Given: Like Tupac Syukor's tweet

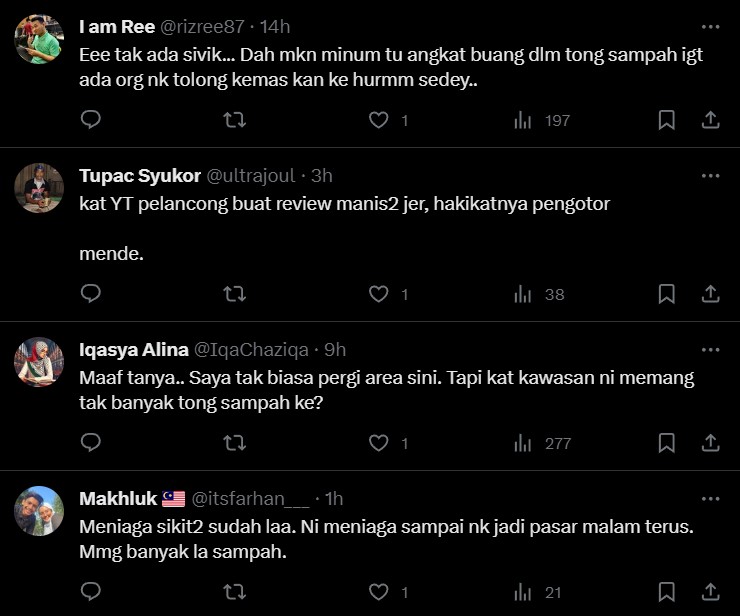Looking at the screenshot, I should point(378,294).
